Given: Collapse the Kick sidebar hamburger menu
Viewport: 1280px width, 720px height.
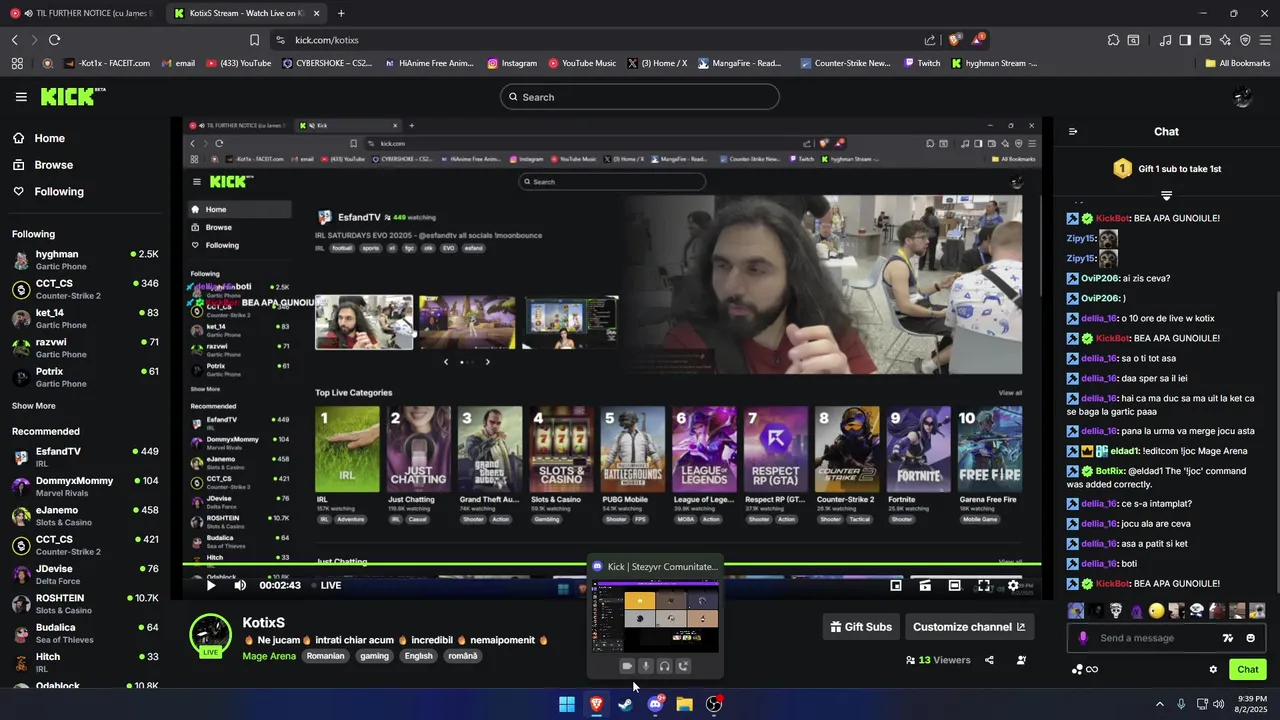Looking at the screenshot, I should click(21, 97).
